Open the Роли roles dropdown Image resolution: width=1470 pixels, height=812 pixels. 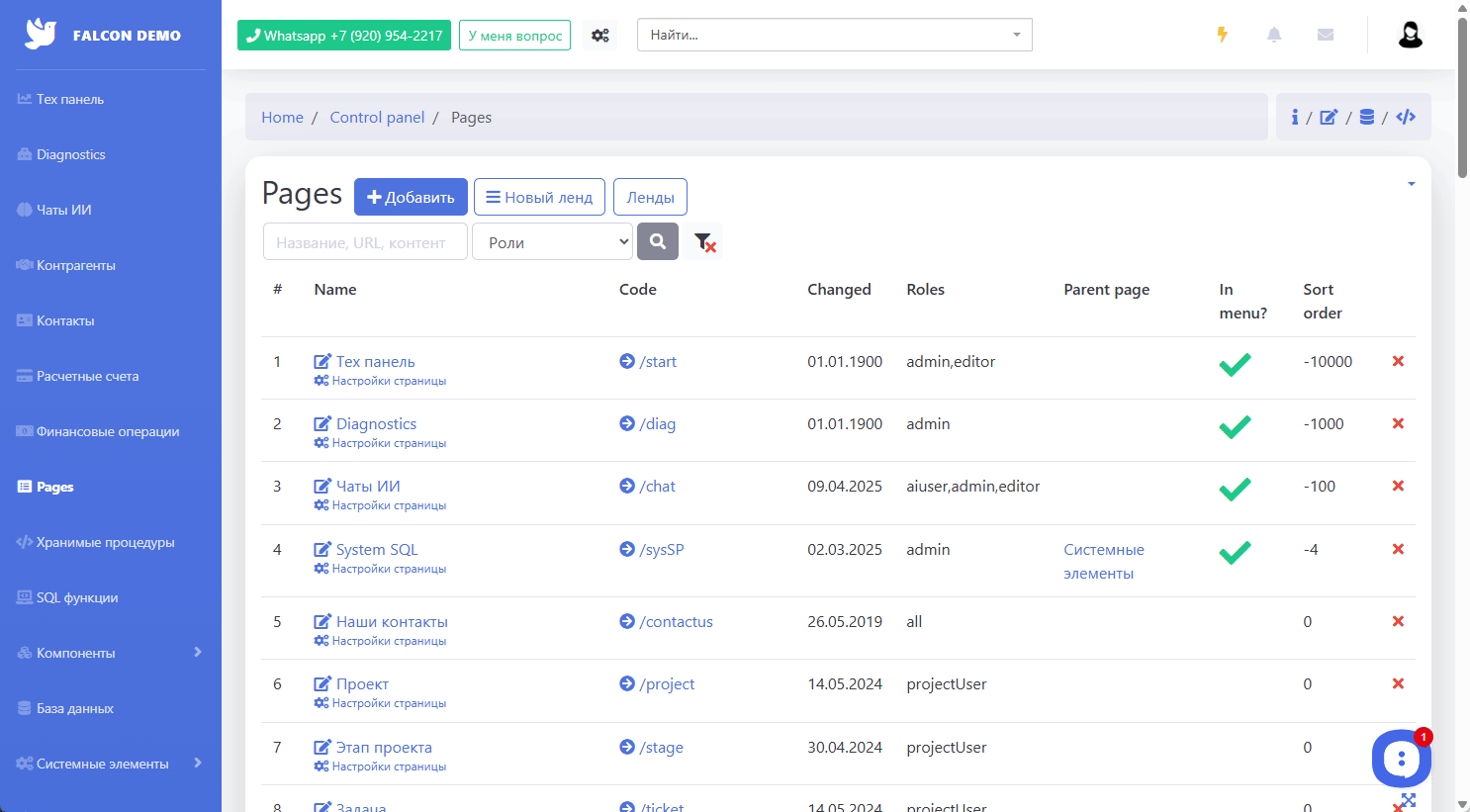pyautogui.click(x=552, y=241)
